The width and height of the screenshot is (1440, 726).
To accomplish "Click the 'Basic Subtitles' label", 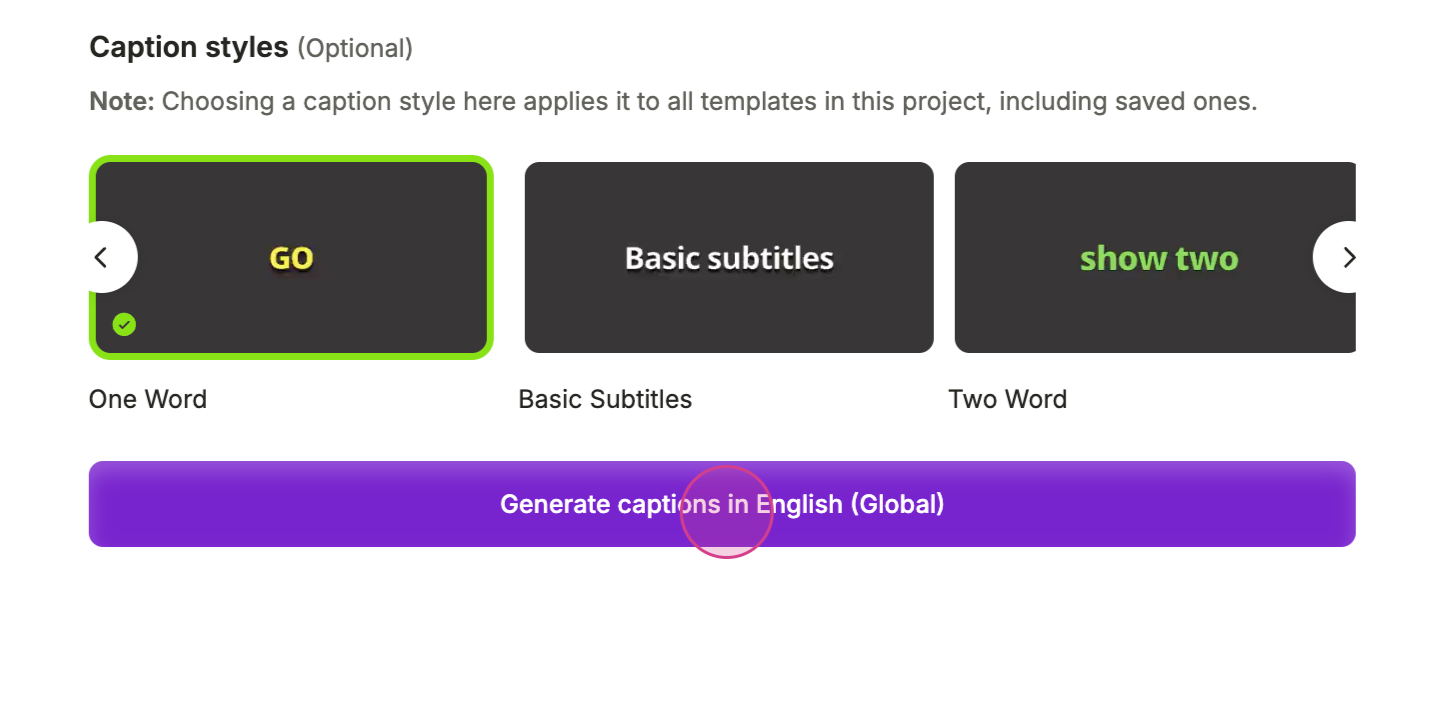I will 605,399.
